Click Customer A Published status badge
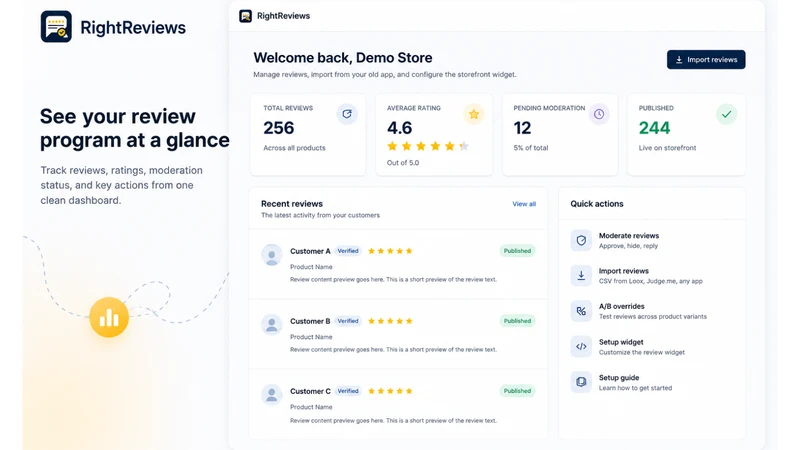The image size is (800, 450). pyautogui.click(x=517, y=251)
